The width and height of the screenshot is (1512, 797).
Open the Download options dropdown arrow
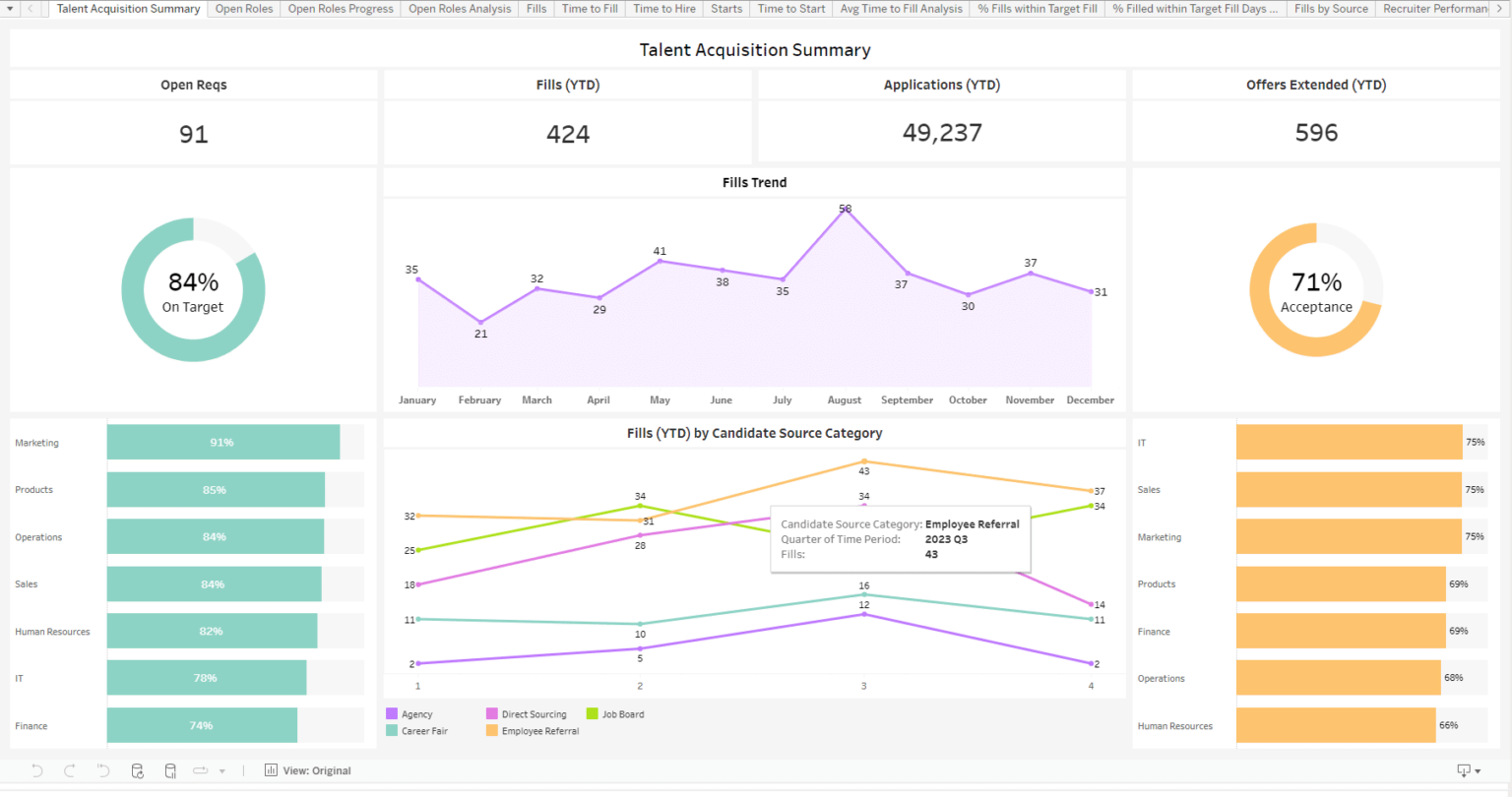[x=1479, y=771]
